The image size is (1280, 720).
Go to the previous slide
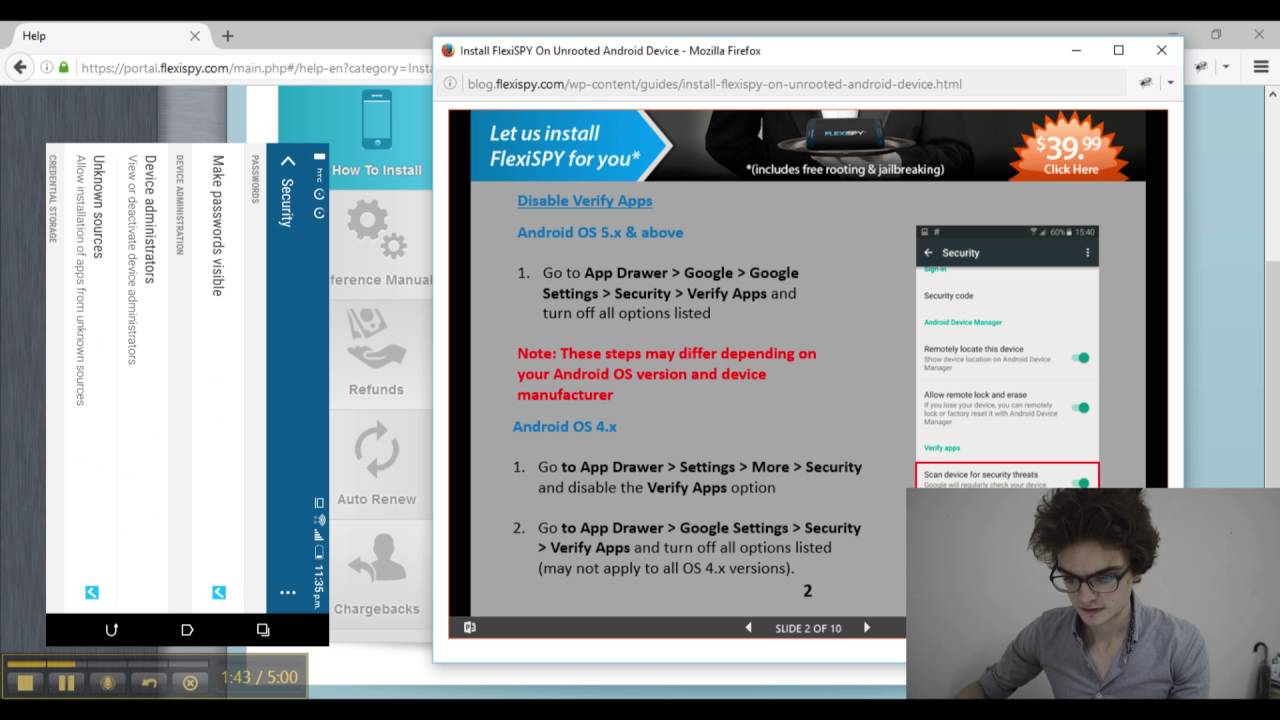click(748, 628)
